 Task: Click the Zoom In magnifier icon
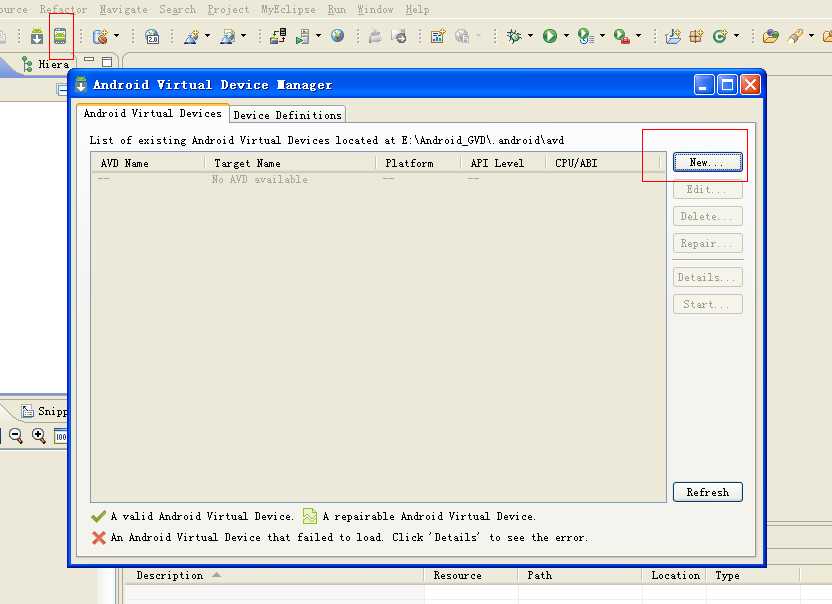pos(39,436)
